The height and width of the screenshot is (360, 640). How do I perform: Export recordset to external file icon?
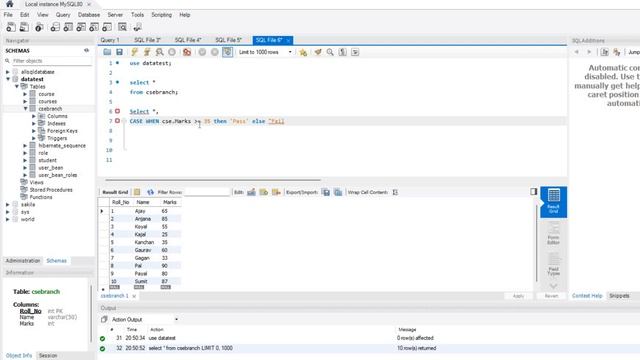326,192
